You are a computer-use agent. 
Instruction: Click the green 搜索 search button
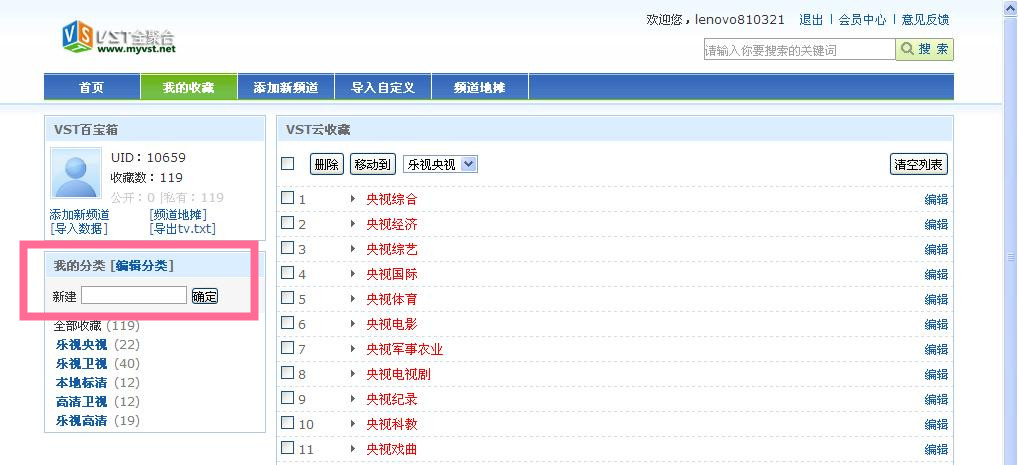925,49
